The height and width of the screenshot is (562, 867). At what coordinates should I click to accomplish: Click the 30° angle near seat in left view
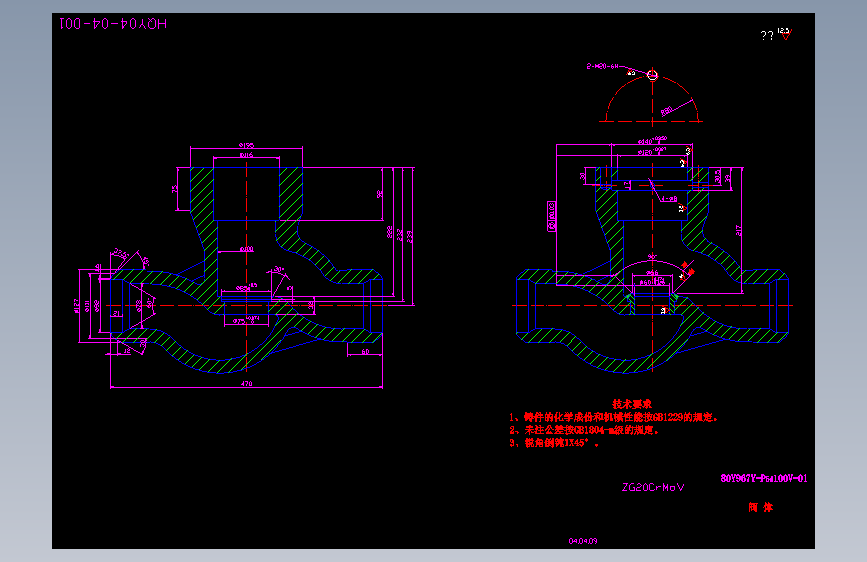coord(279,269)
